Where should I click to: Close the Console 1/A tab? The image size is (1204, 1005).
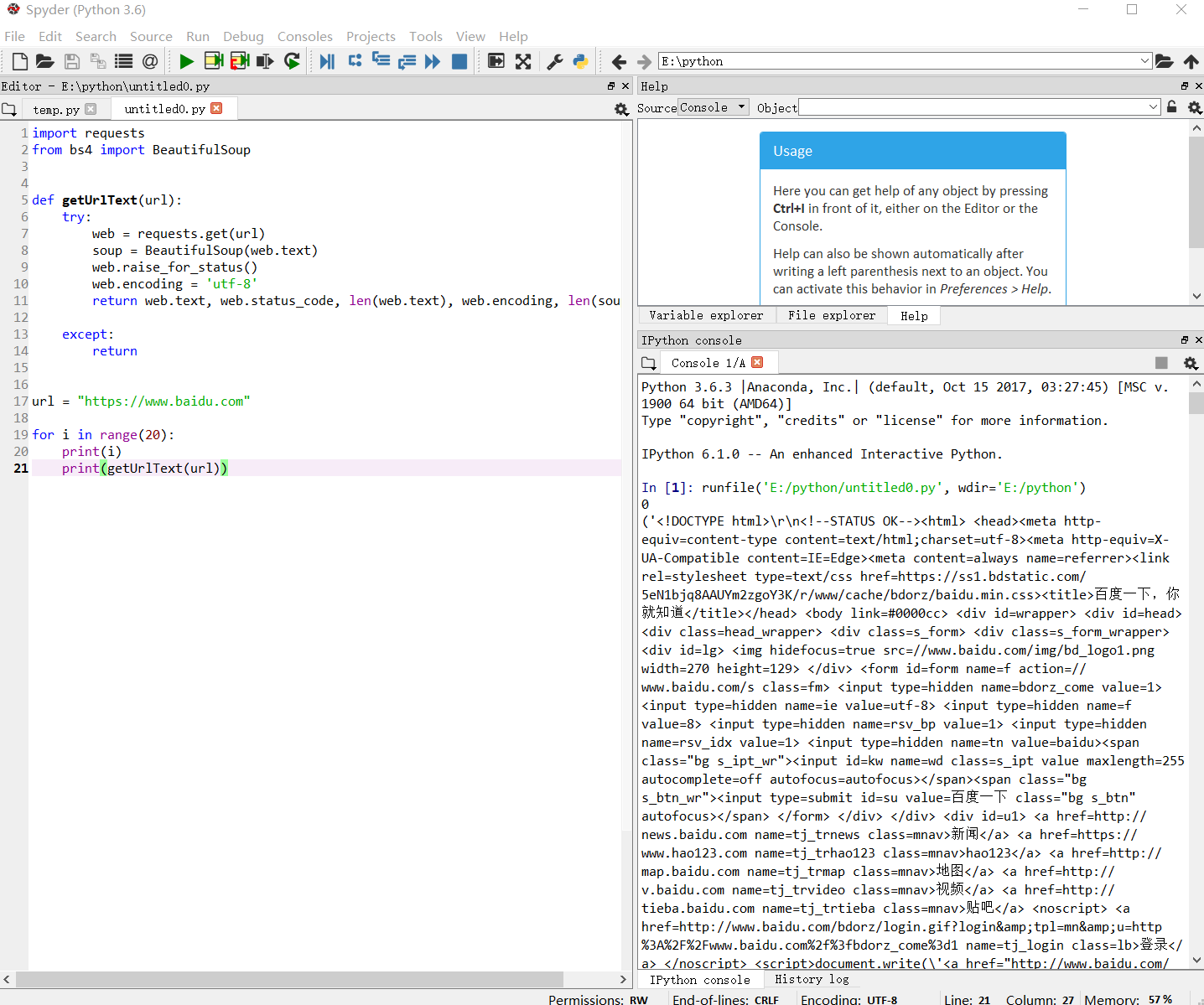tap(757, 362)
